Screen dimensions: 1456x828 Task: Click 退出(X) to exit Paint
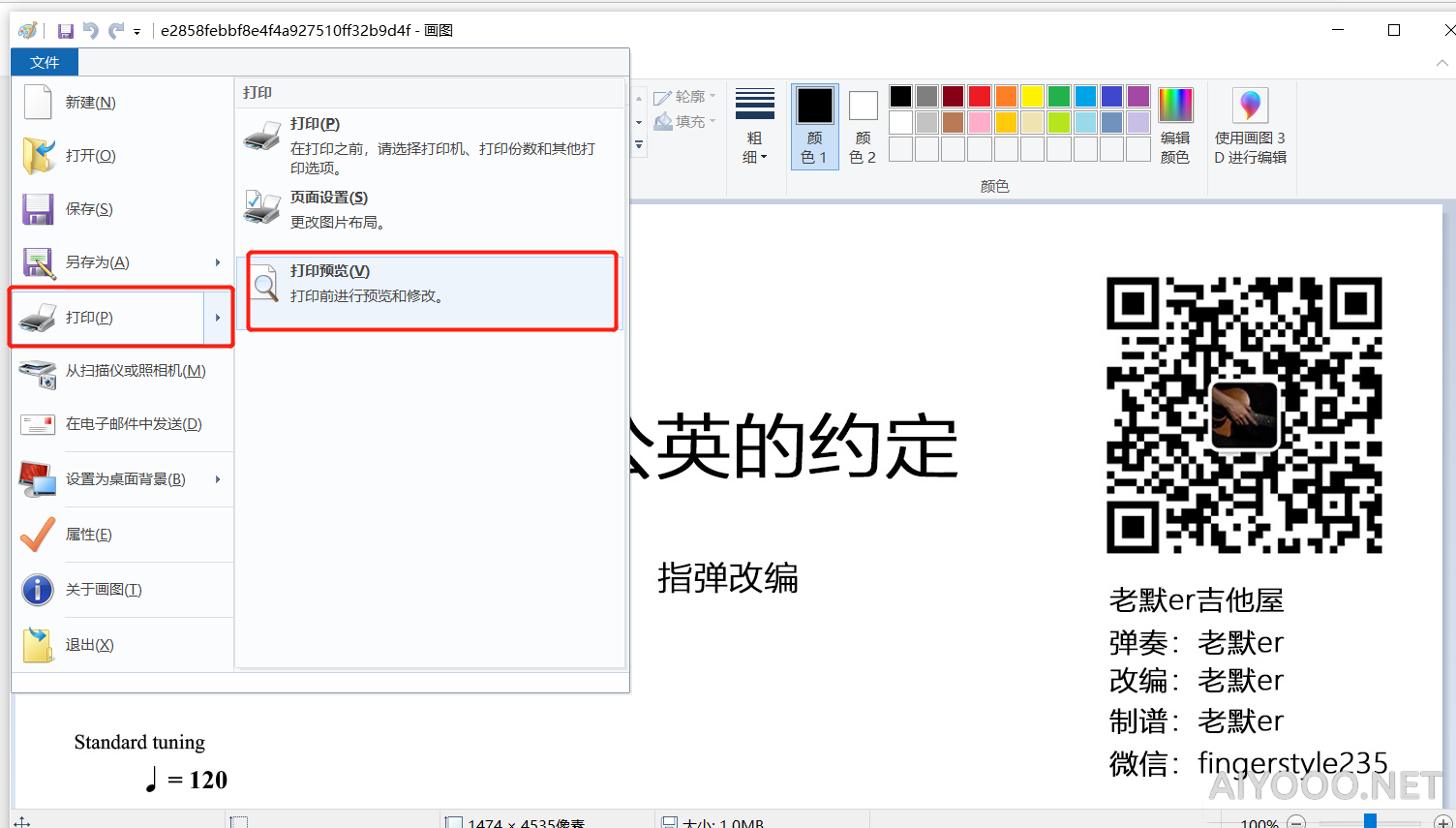[x=122, y=645]
